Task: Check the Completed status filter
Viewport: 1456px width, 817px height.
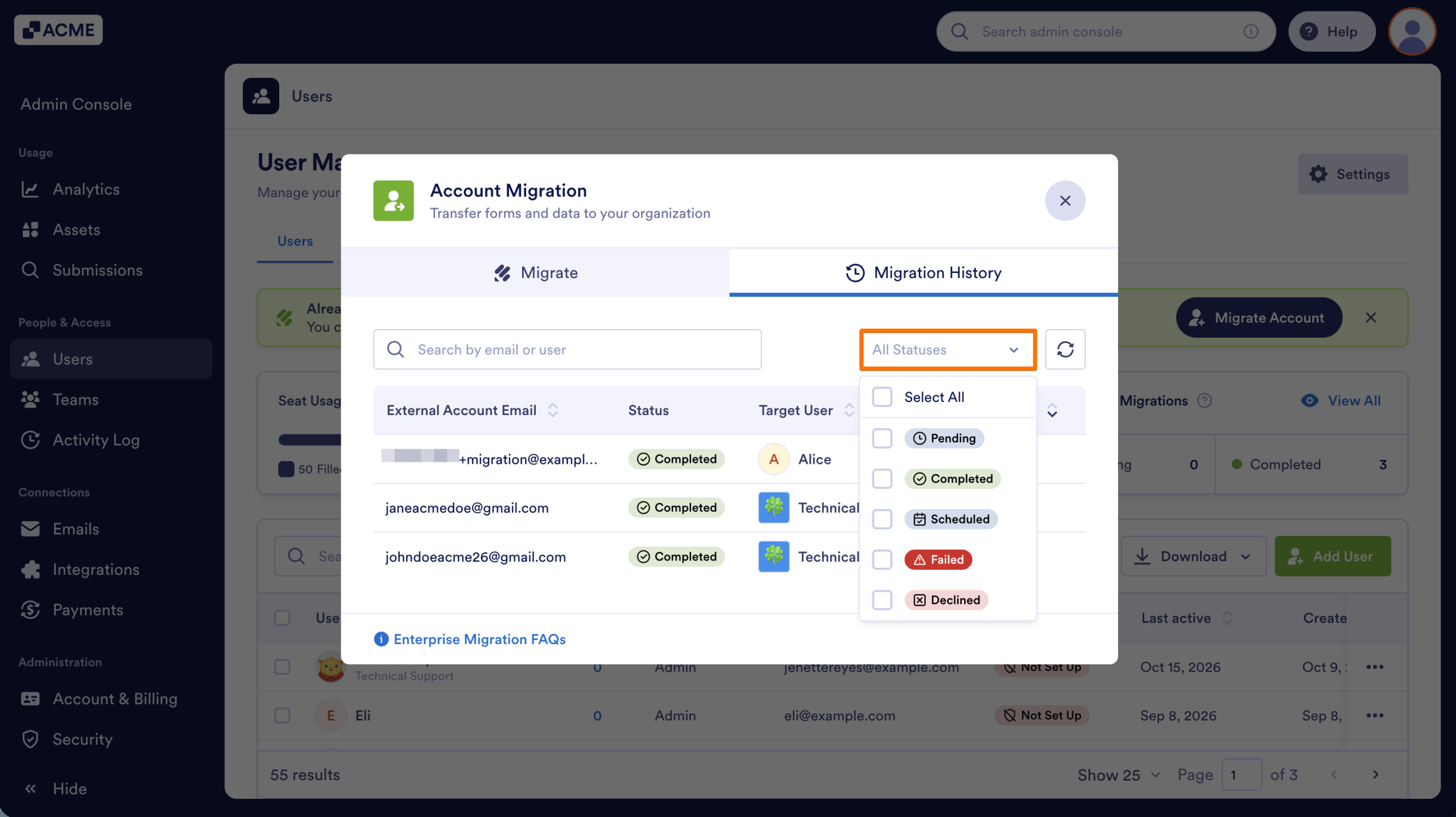Action: coord(882,479)
